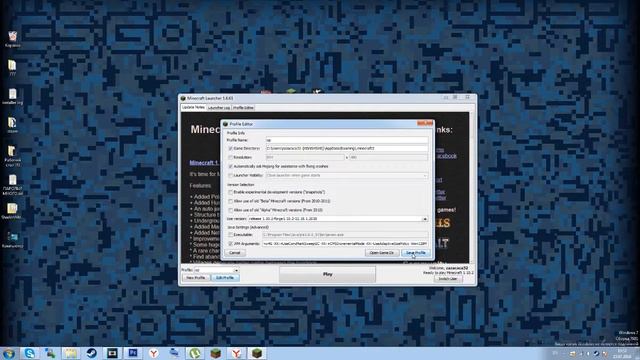Open Skype from the taskbar

coord(29,353)
